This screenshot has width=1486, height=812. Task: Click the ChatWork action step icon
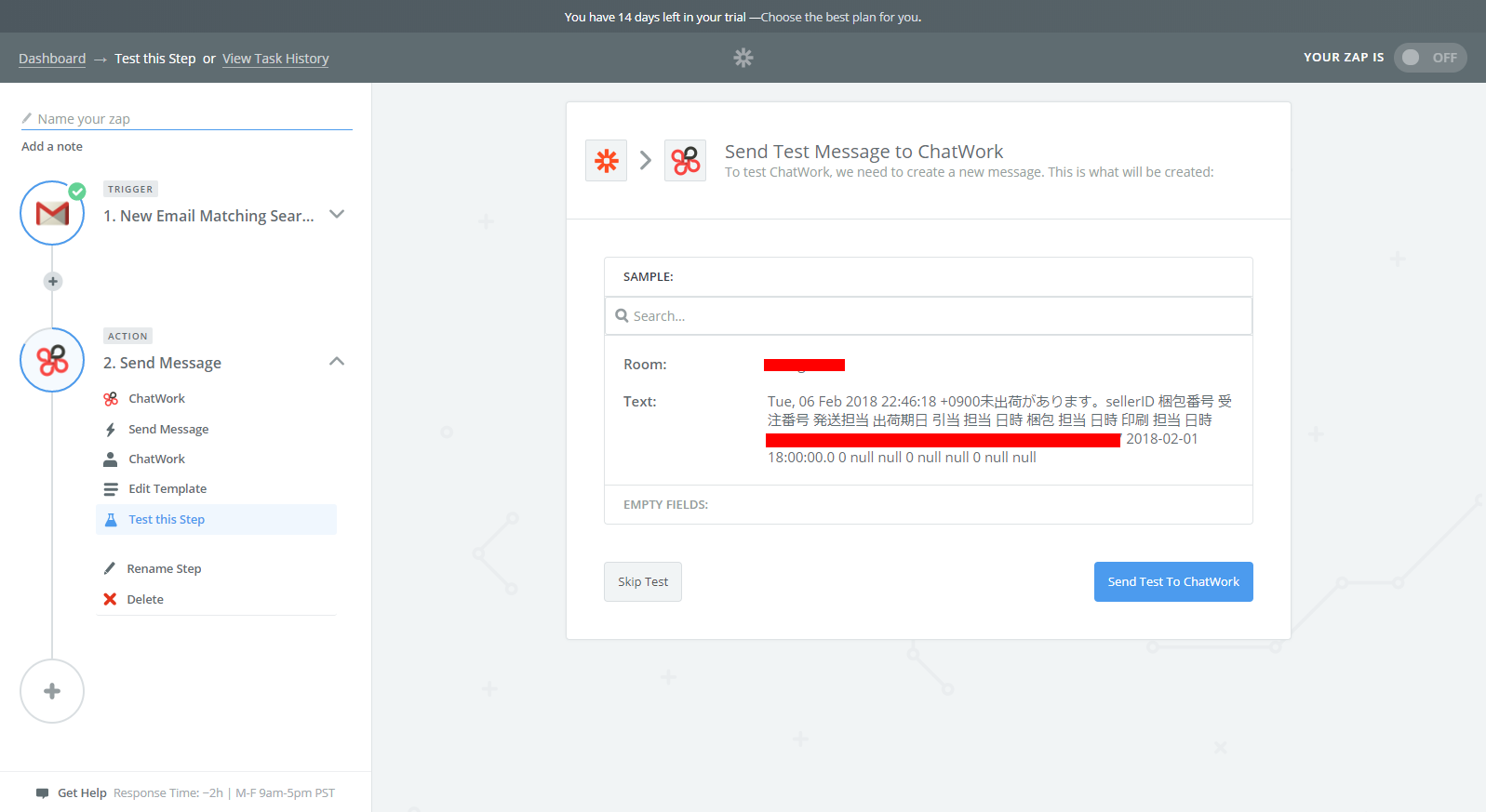[52, 360]
